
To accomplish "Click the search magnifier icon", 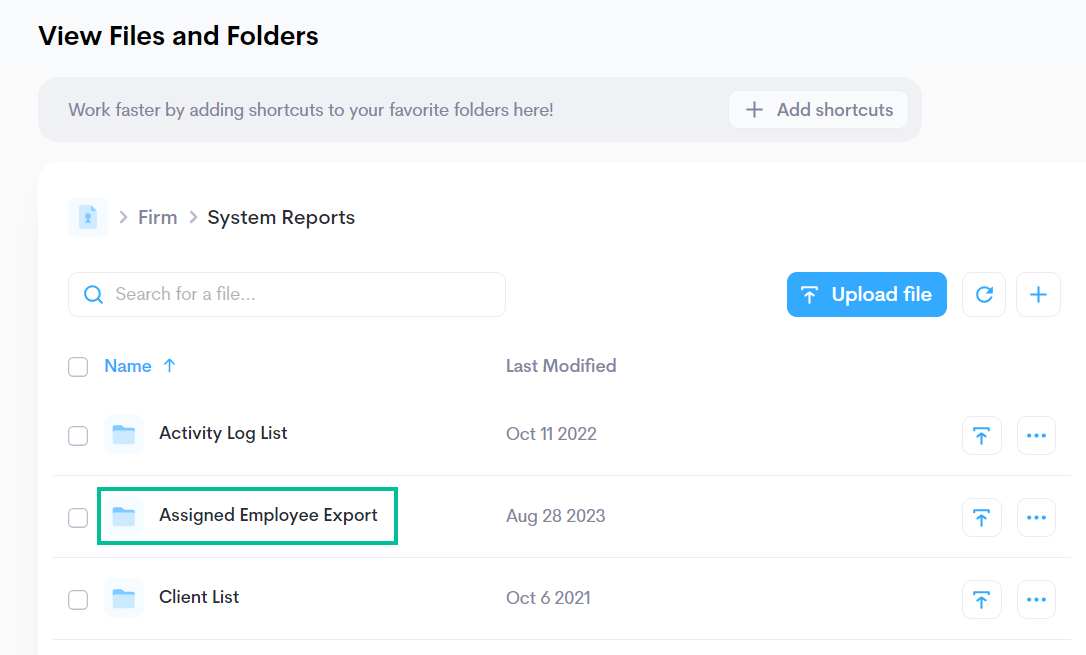I will coord(93,294).
